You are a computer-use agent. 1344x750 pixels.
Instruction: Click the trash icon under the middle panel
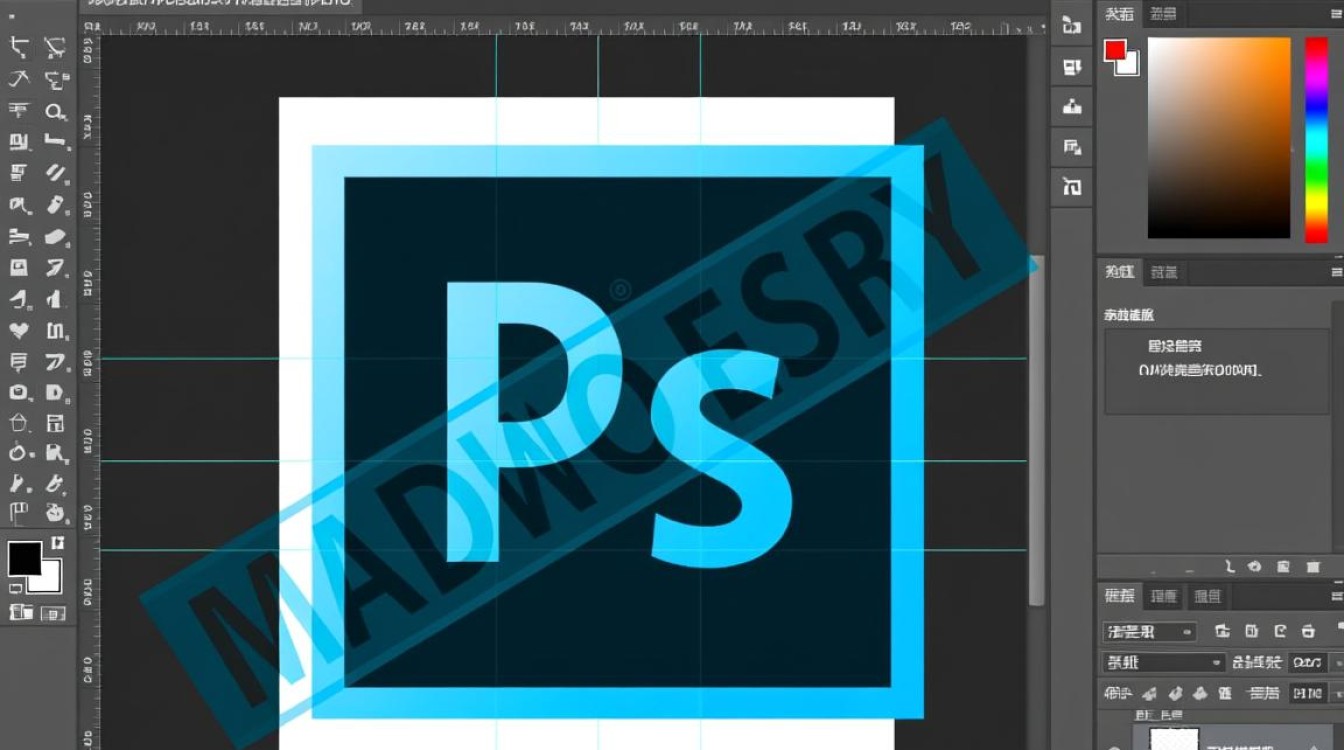pyautogui.click(x=1314, y=566)
